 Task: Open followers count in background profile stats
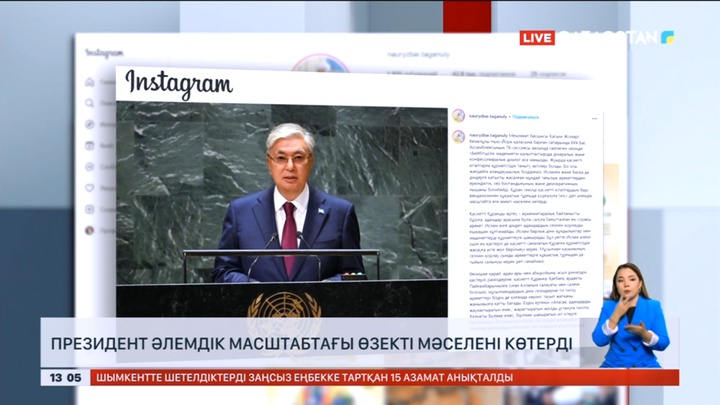(x=484, y=73)
